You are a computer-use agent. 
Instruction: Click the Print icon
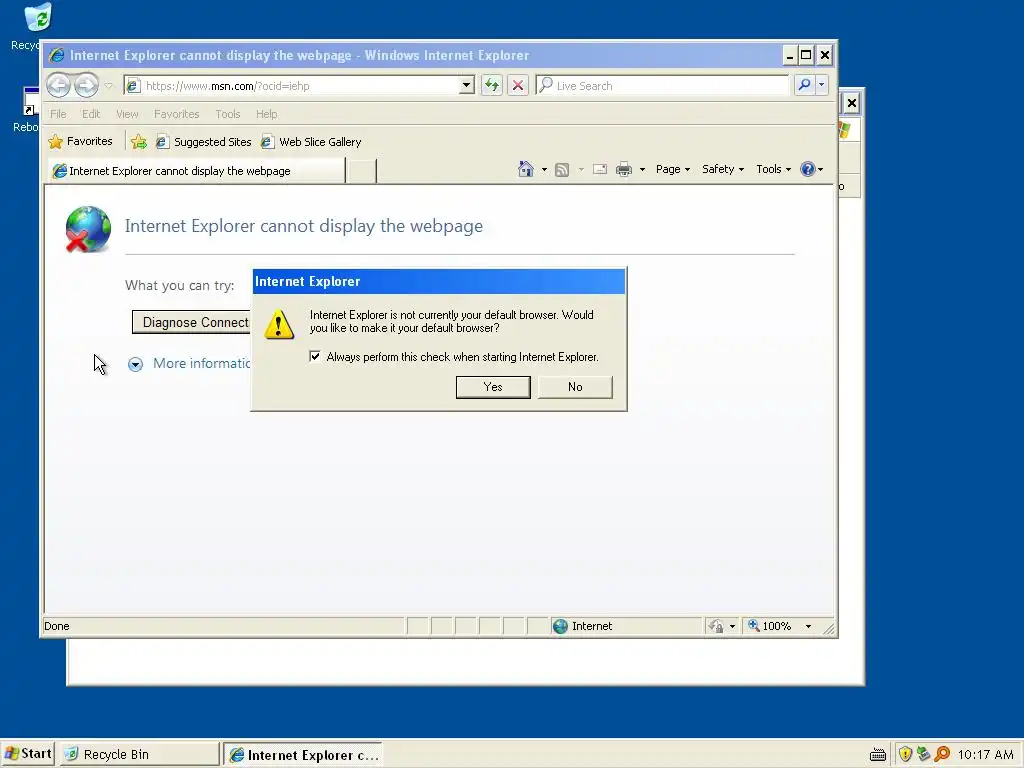tap(624, 169)
